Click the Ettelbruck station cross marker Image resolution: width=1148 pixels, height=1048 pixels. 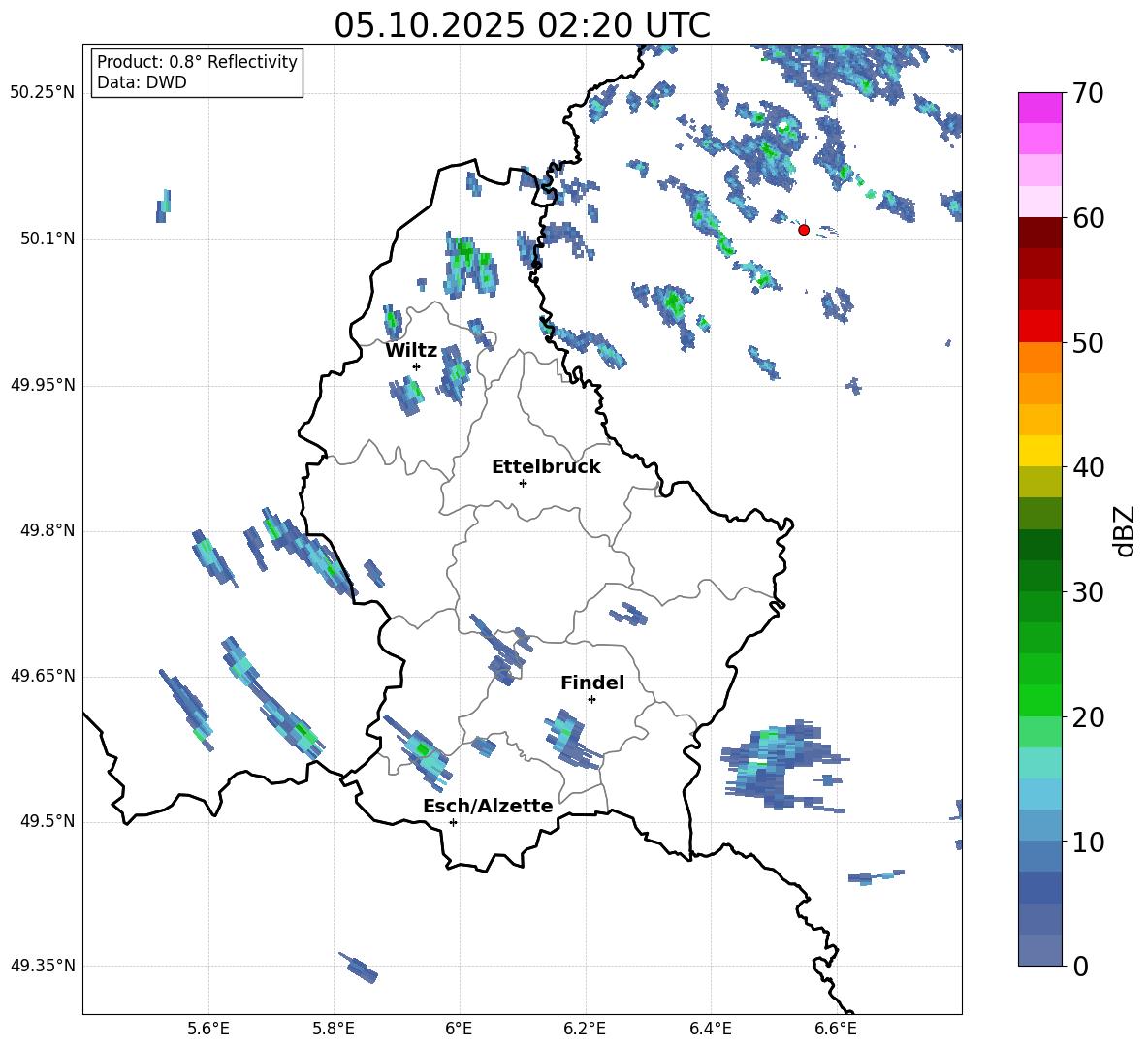tap(523, 483)
